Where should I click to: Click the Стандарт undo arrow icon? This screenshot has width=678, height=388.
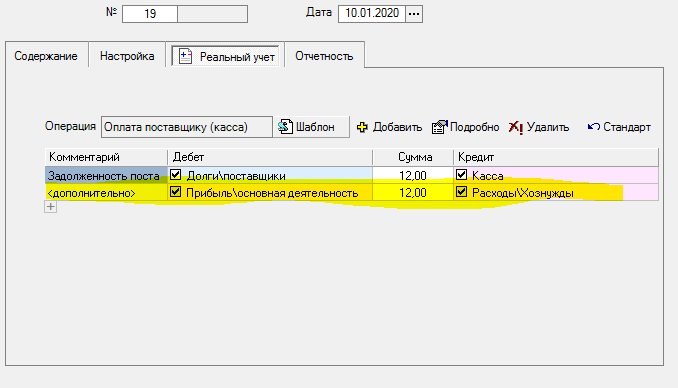pos(593,127)
